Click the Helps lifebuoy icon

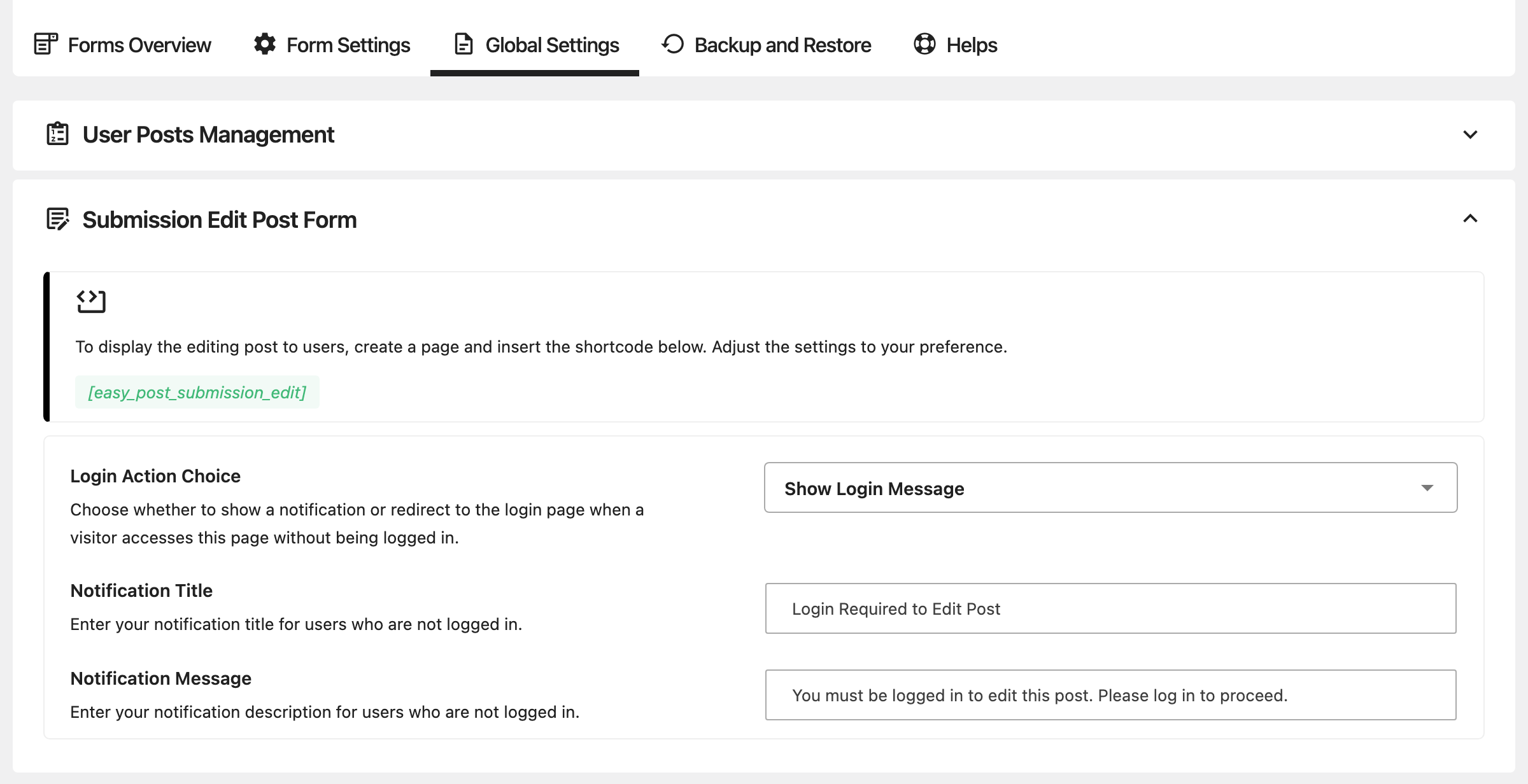(x=924, y=45)
